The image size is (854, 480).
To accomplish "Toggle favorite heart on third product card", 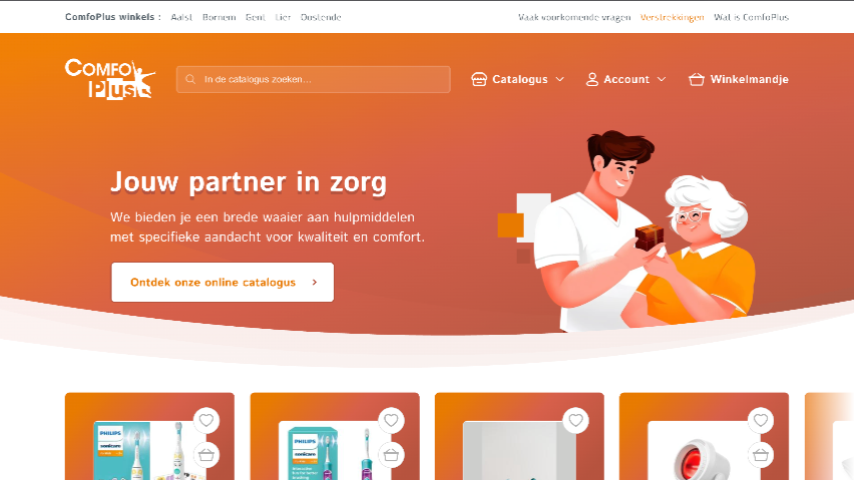I will [x=576, y=421].
